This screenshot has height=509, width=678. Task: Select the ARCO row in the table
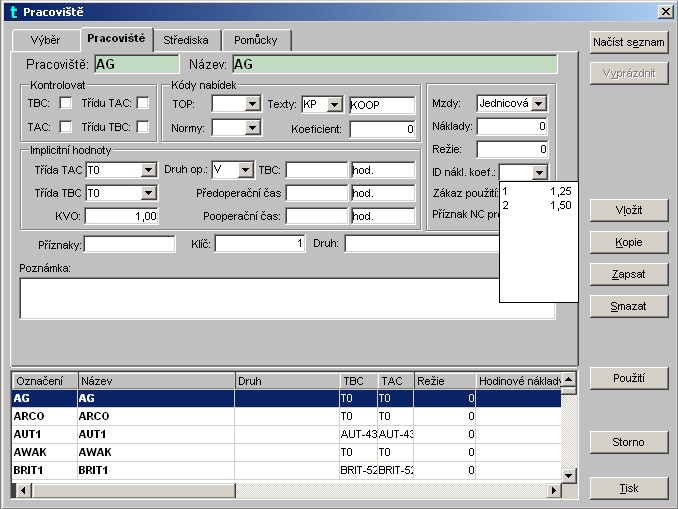tap(287, 416)
